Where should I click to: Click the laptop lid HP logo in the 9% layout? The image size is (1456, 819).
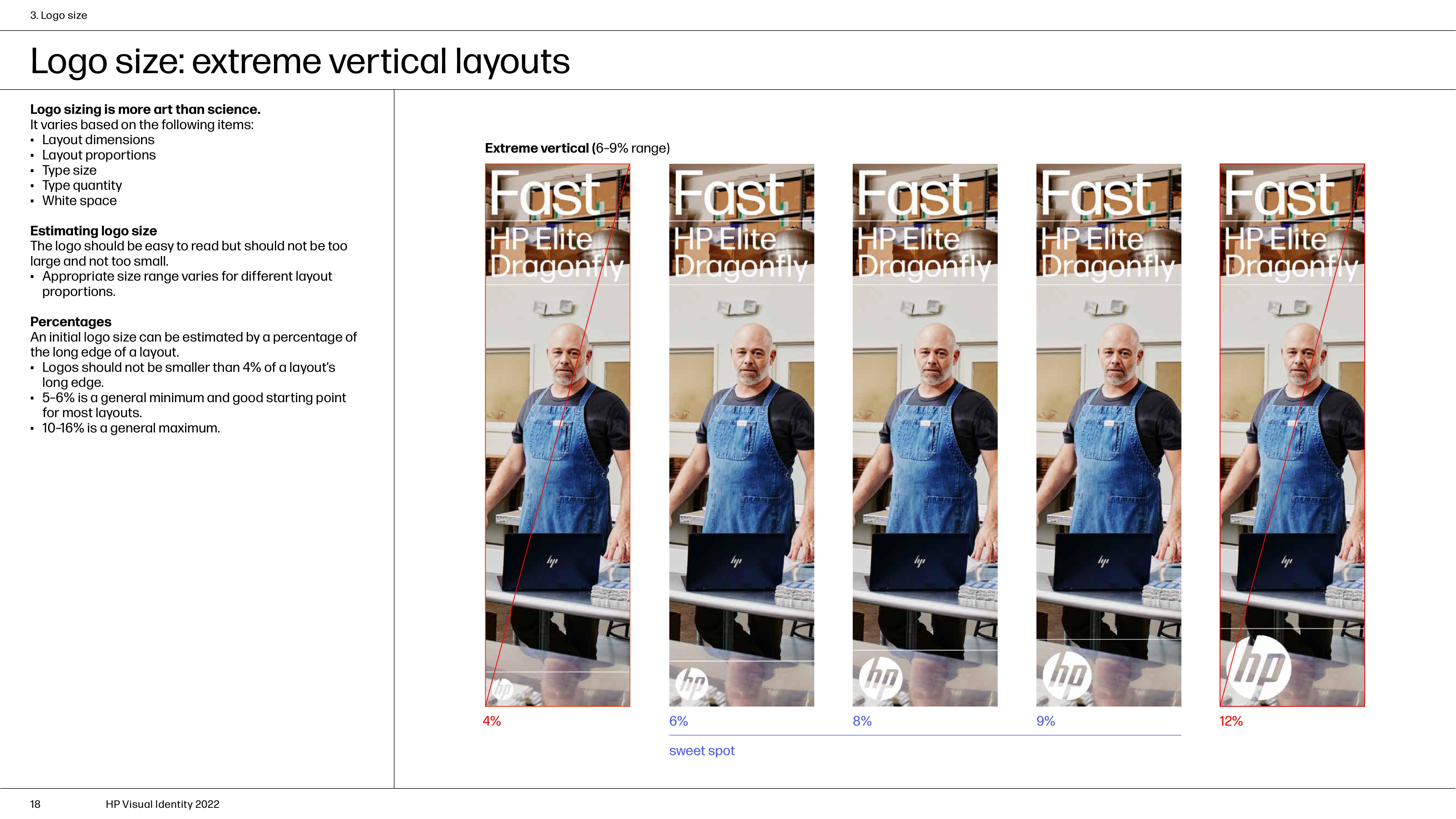(x=1103, y=561)
